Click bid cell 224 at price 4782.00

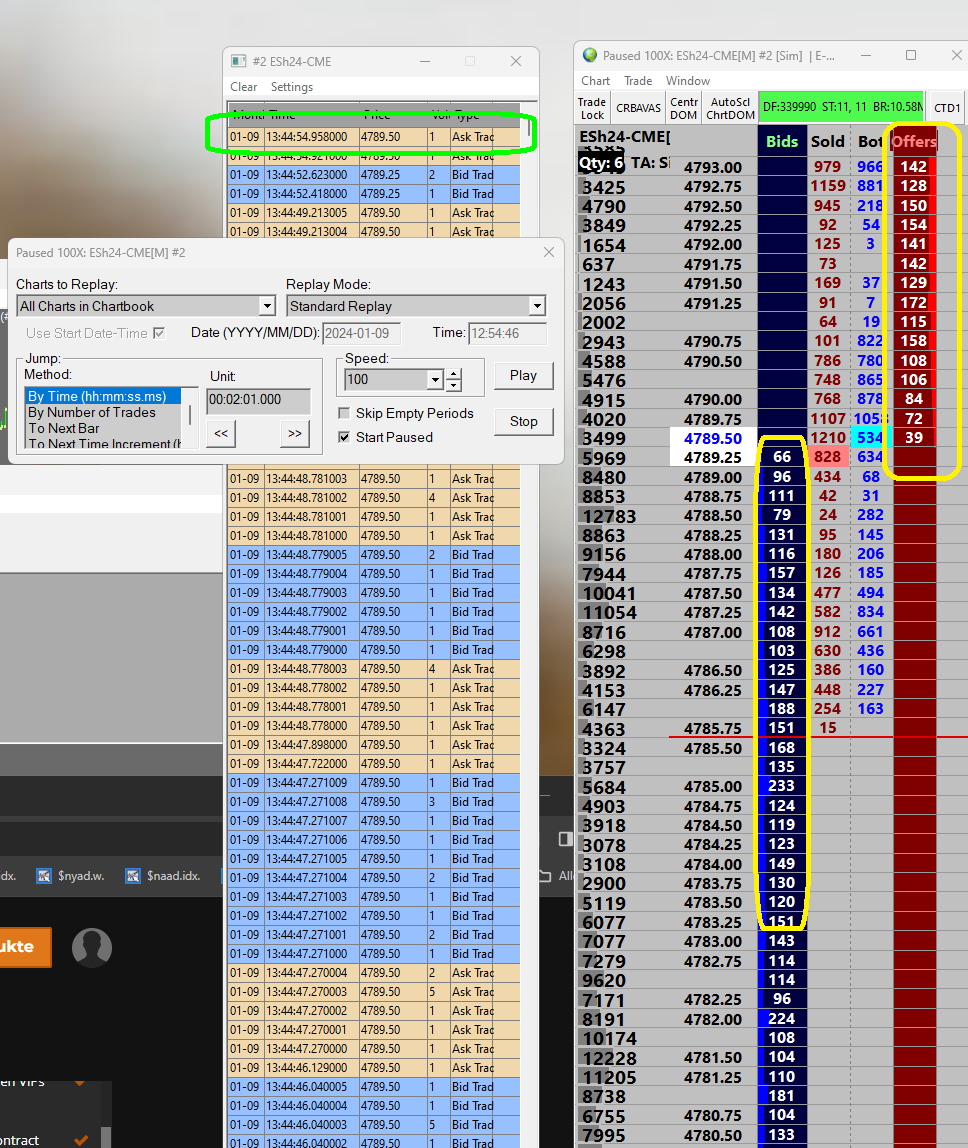click(x=782, y=1018)
